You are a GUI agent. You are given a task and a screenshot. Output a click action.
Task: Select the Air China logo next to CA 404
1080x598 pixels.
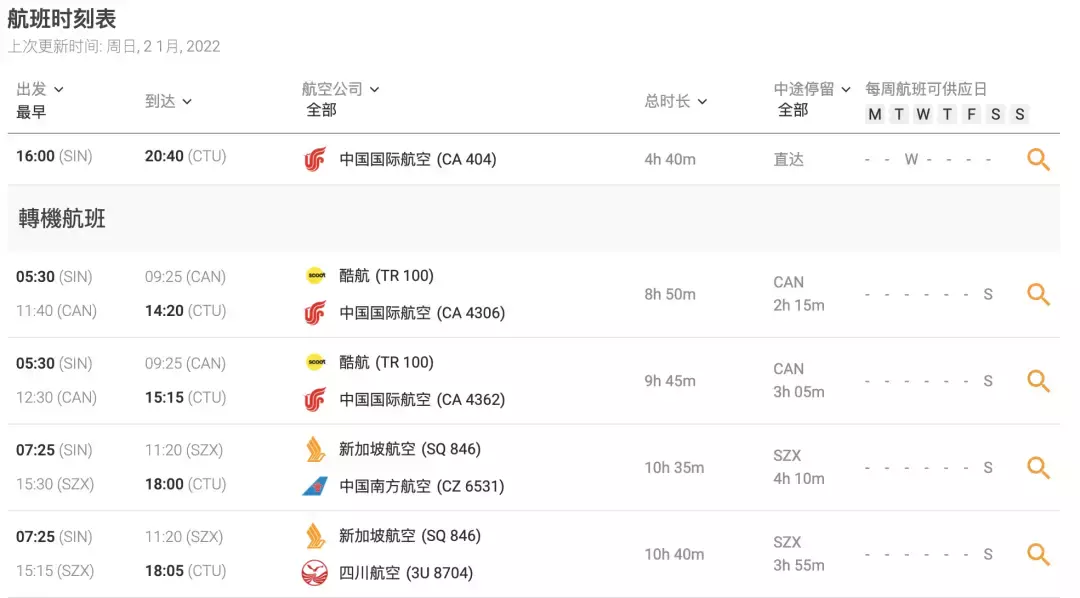(315, 158)
